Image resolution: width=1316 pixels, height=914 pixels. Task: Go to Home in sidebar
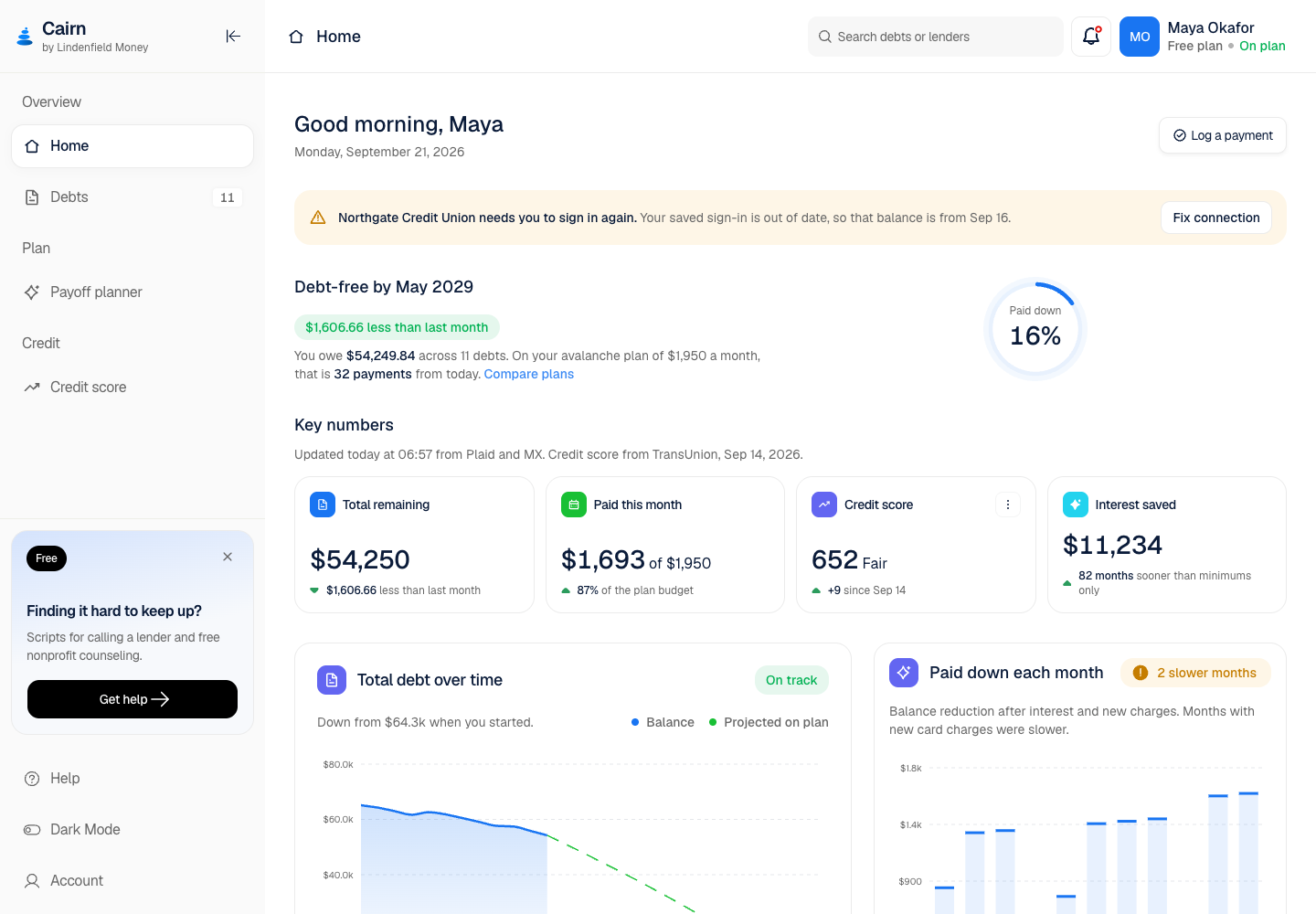tap(133, 146)
